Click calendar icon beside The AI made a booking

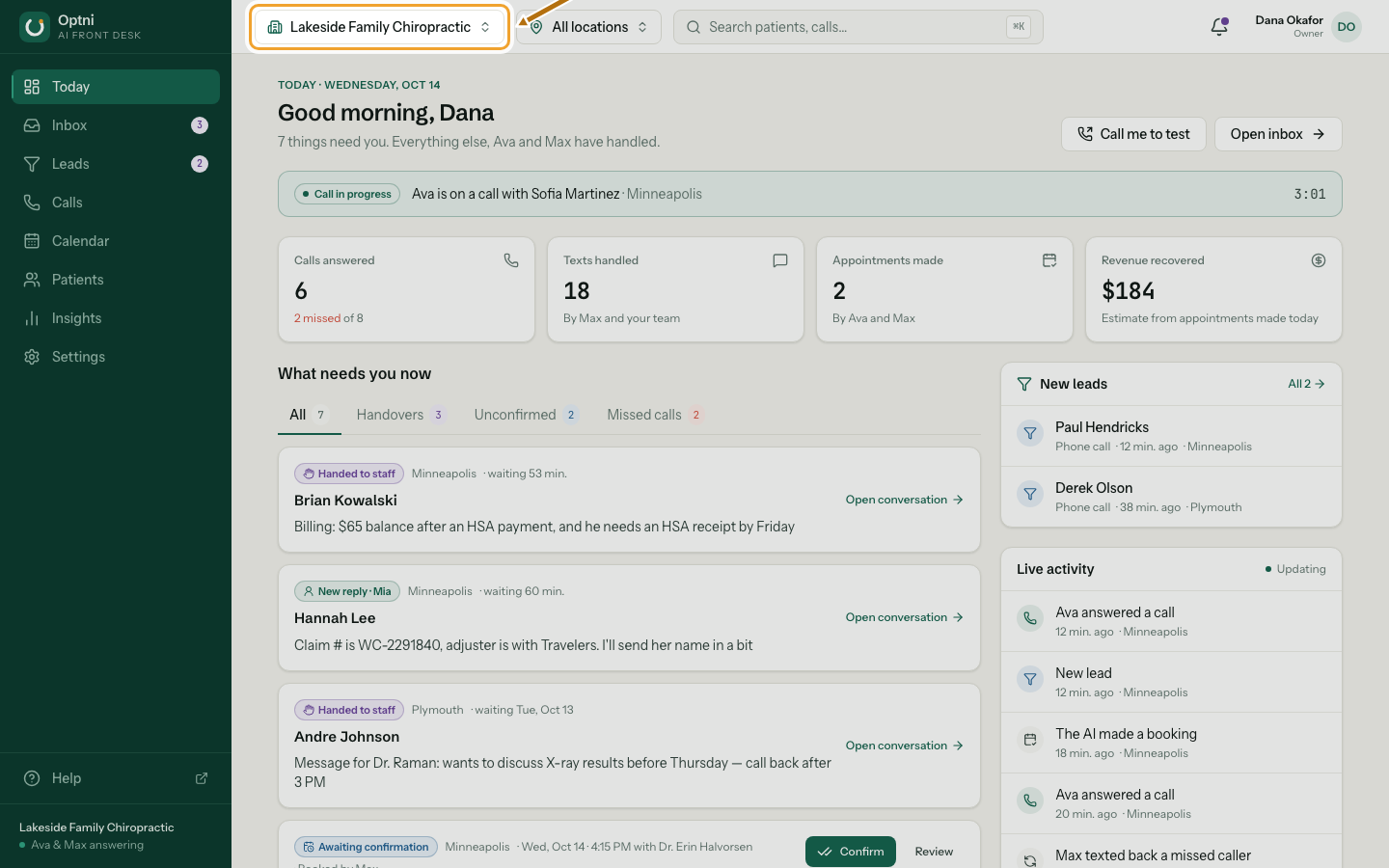coord(1030,740)
